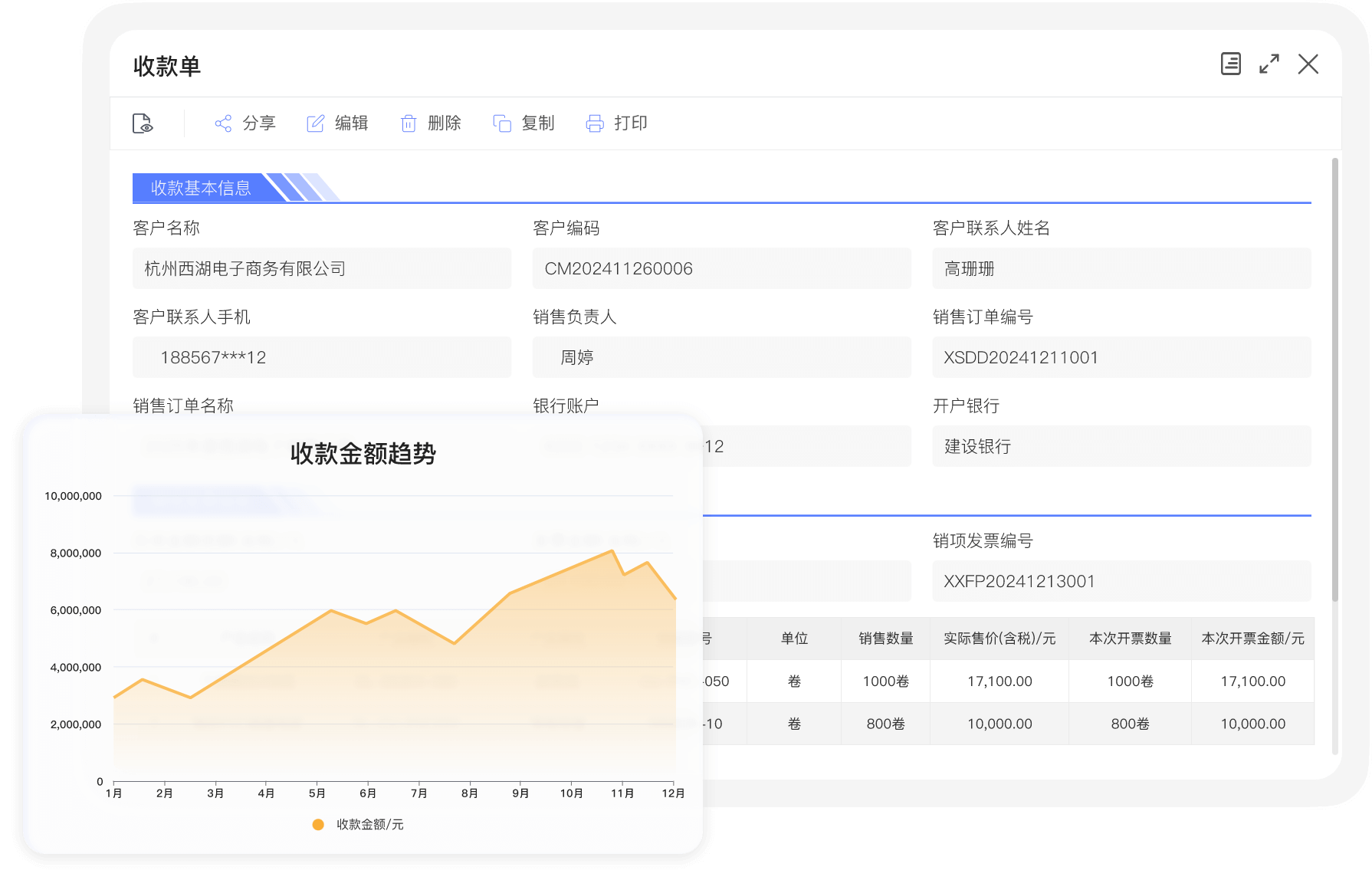Click the 10,000,000 y-axis label
This screenshot has height=880, width=1372.
pos(73,496)
